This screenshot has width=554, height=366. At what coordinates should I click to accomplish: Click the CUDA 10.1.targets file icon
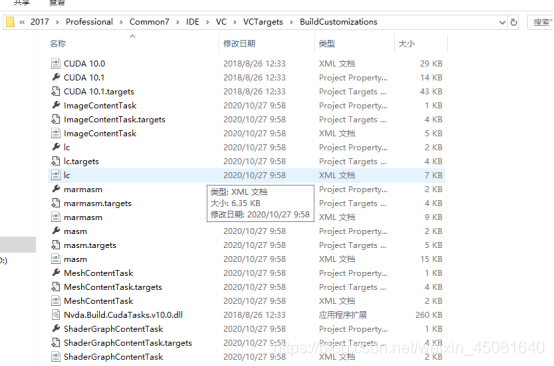[55, 91]
